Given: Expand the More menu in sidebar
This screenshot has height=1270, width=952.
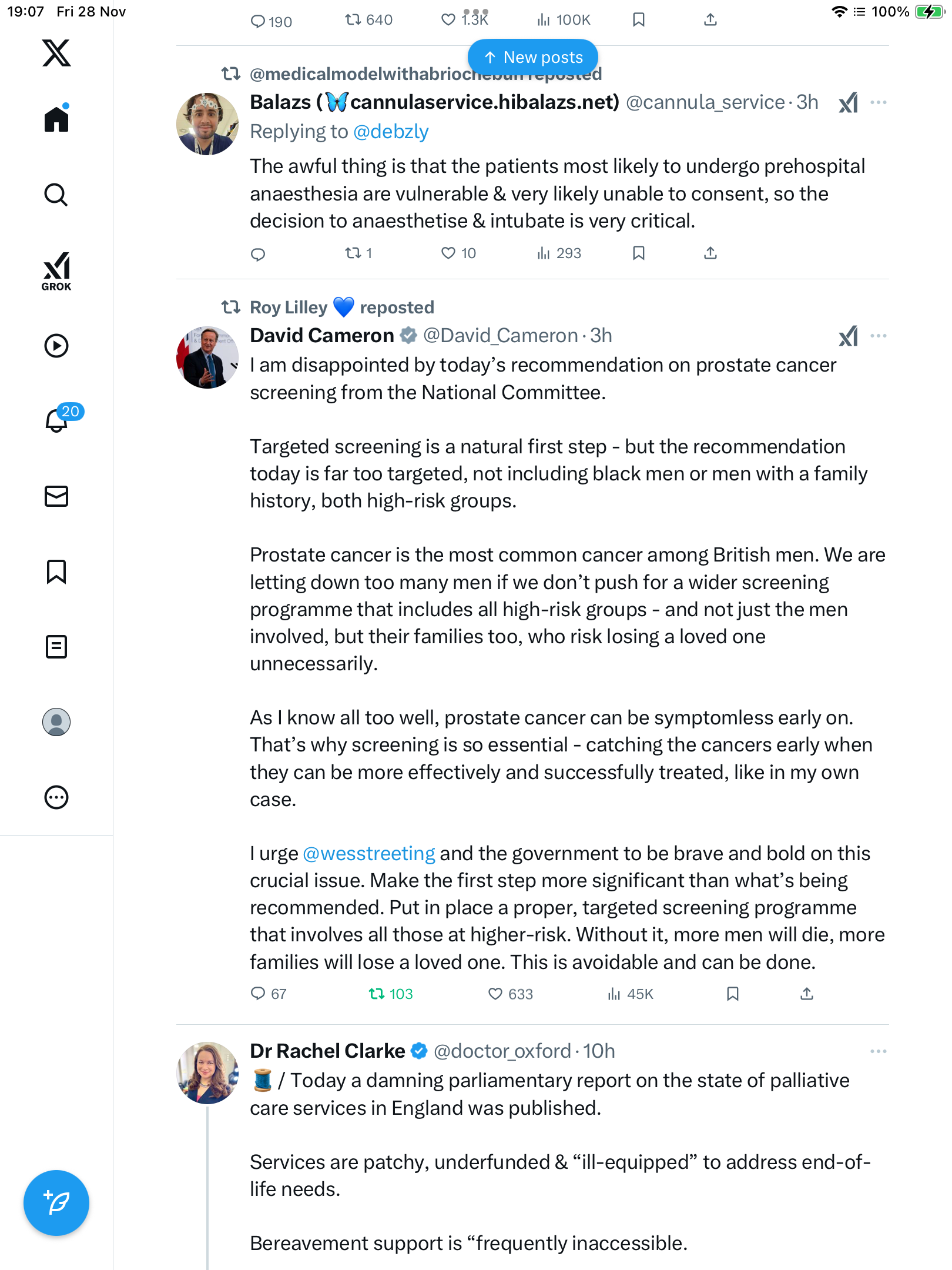Looking at the screenshot, I should 56,797.
